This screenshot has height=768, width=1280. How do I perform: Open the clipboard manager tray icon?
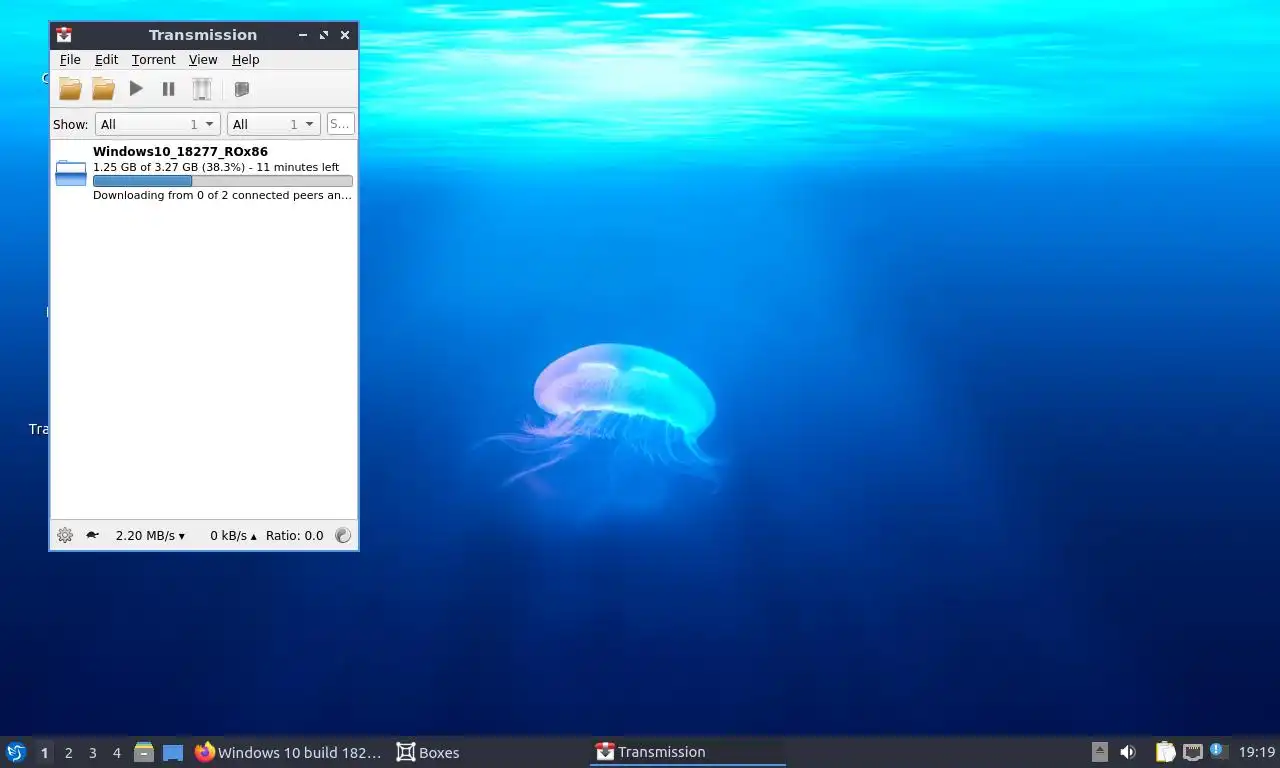[x=1165, y=752]
